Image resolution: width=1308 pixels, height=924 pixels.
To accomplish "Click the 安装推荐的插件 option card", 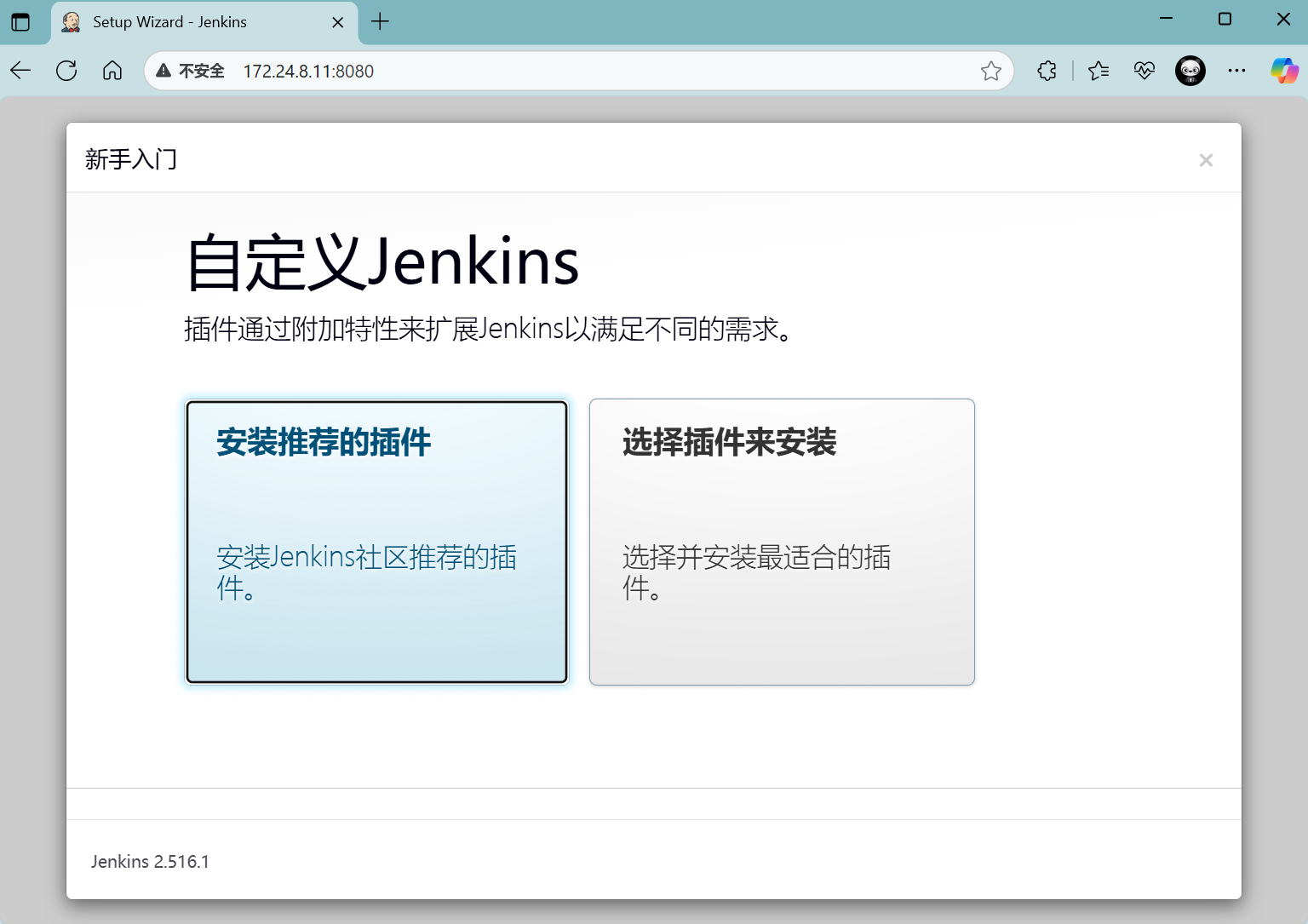I will 376,542.
